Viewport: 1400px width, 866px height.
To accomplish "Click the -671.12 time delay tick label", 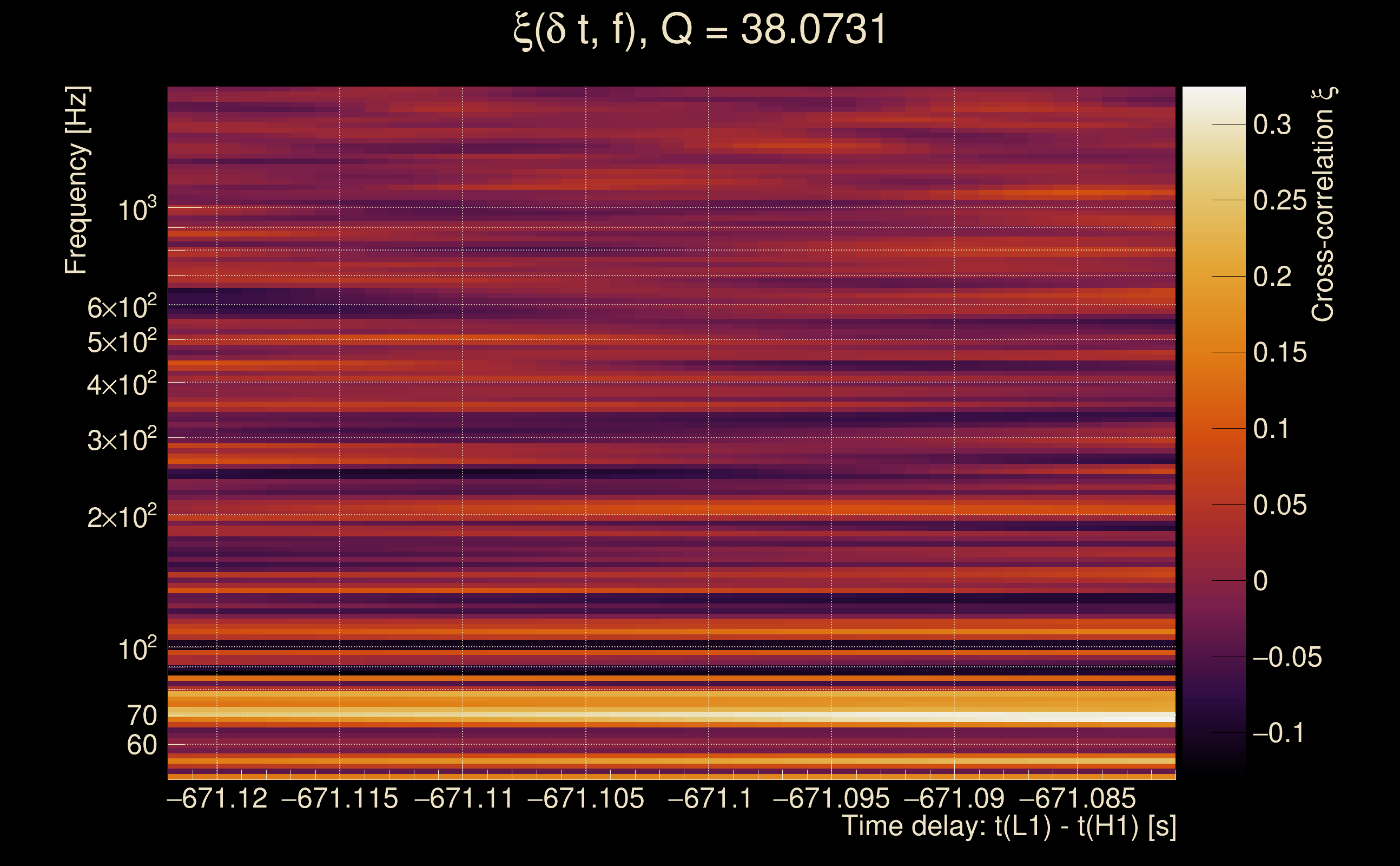I will (217, 798).
